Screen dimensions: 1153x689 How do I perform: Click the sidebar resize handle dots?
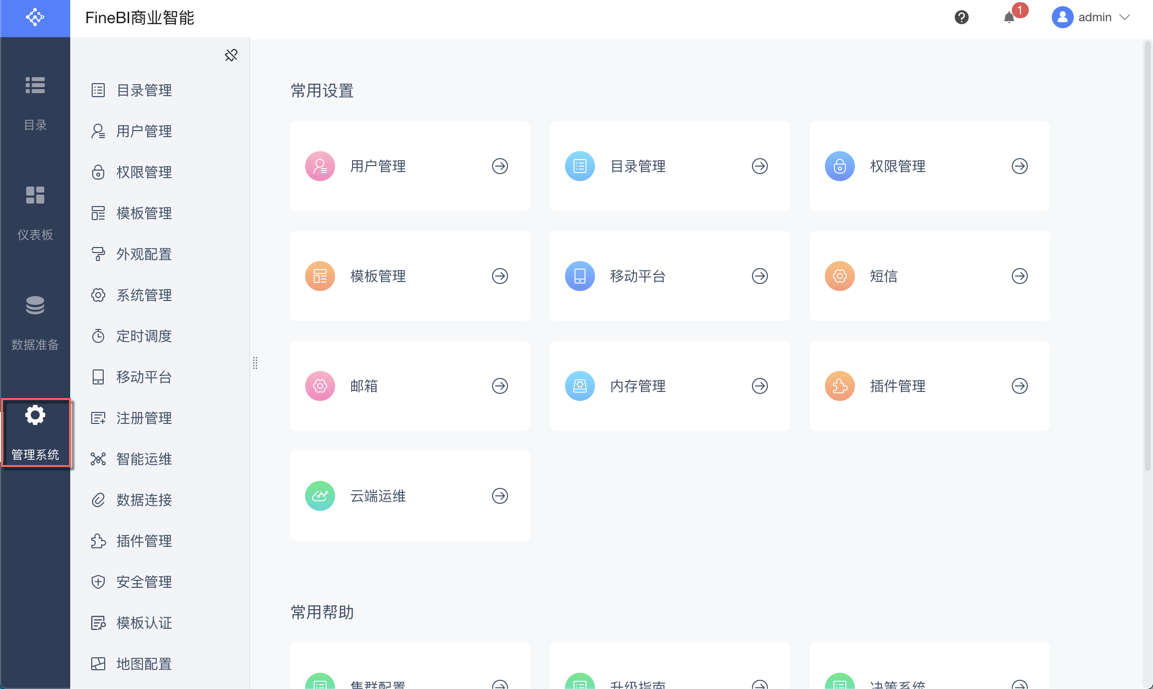tap(255, 363)
